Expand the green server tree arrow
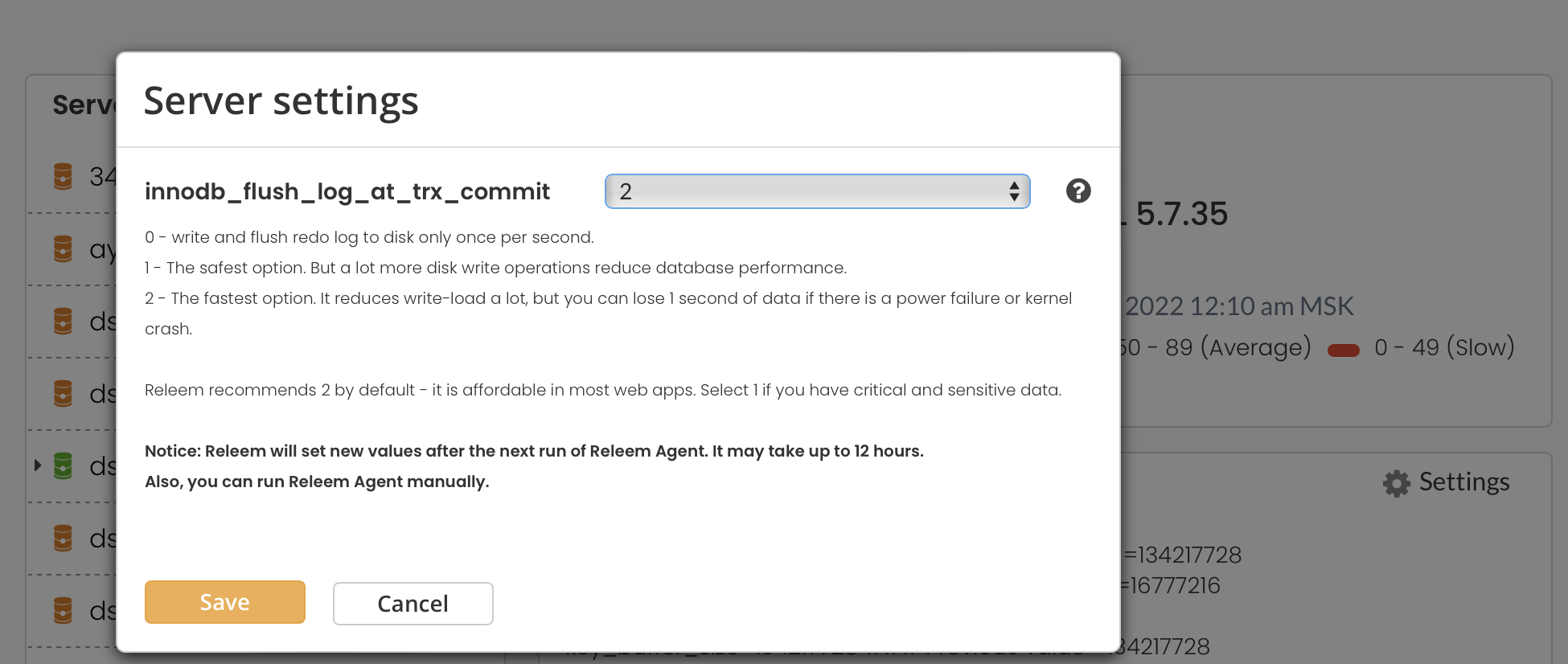The height and width of the screenshot is (664, 1568). pos(37,465)
